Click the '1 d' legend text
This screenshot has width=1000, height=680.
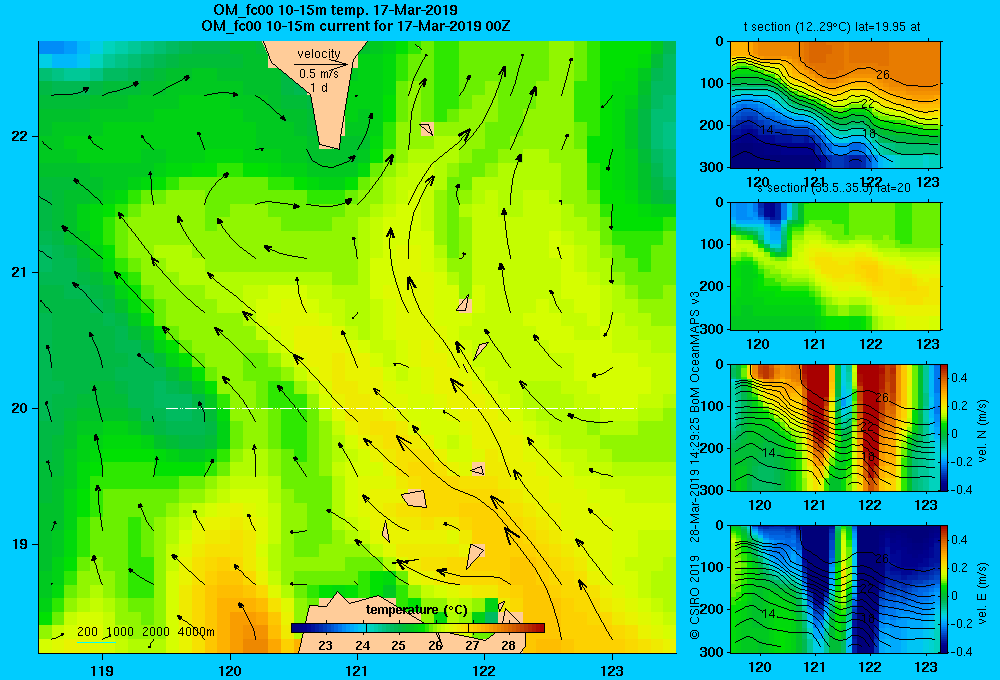click(x=319, y=87)
